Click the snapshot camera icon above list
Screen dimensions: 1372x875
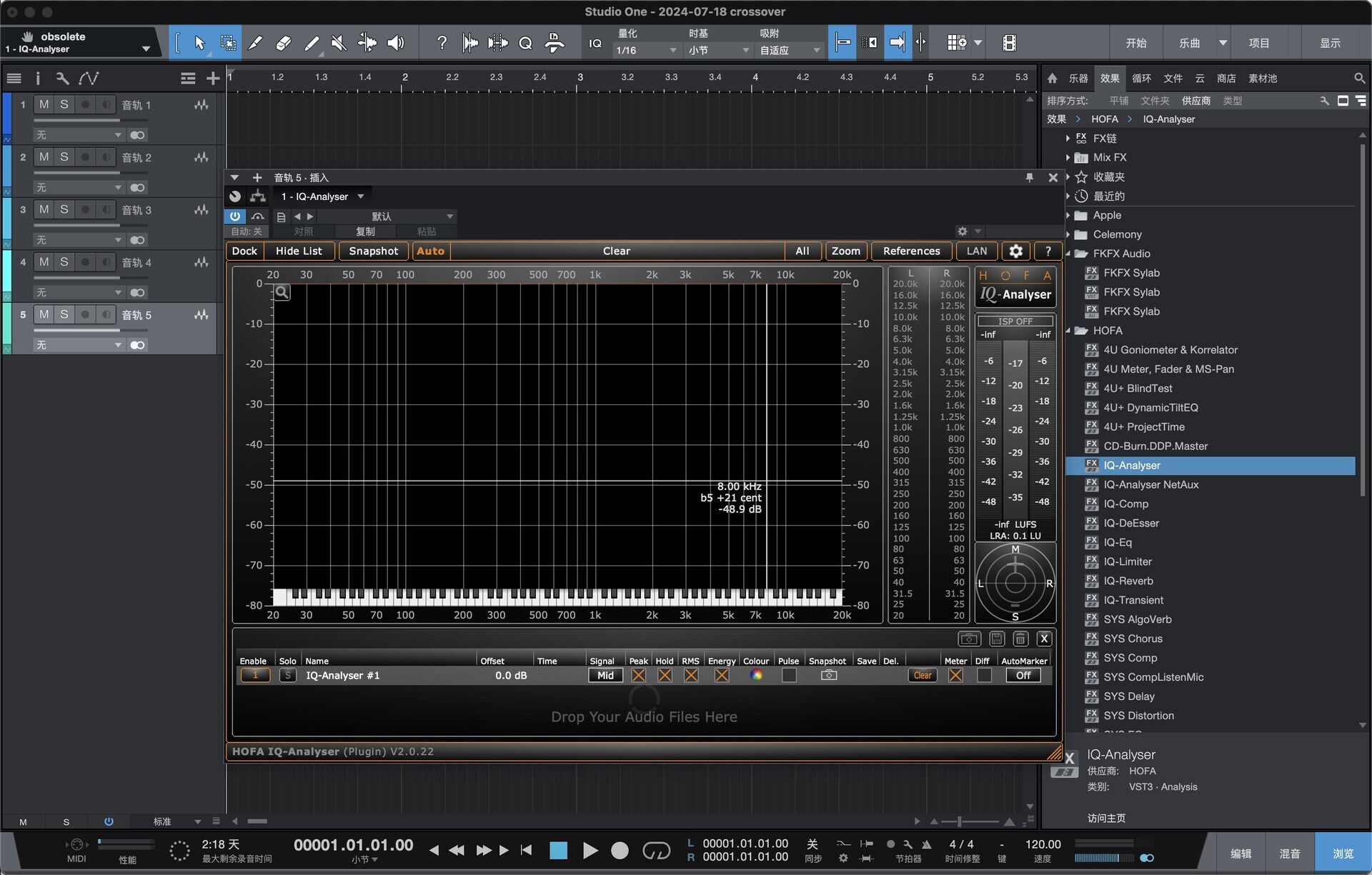point(969,639)
